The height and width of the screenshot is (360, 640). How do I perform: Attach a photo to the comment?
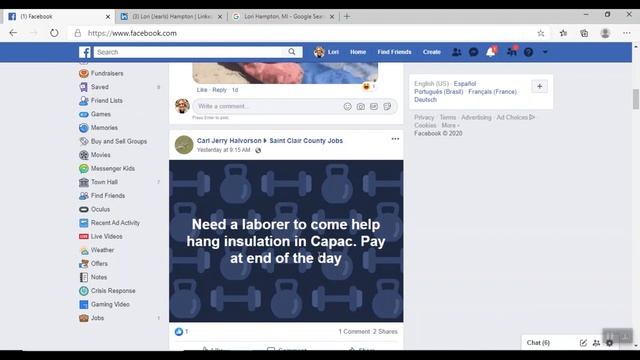tap(360, 107)
